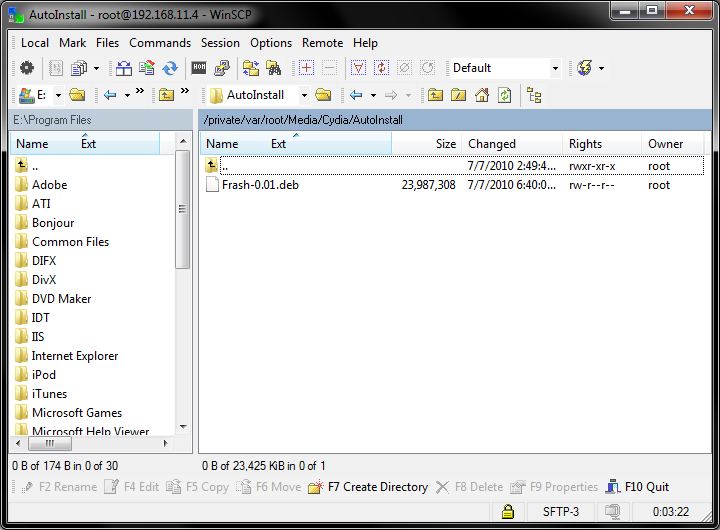Open Terminal console icon
720x530 pixels.
[199, 68]
